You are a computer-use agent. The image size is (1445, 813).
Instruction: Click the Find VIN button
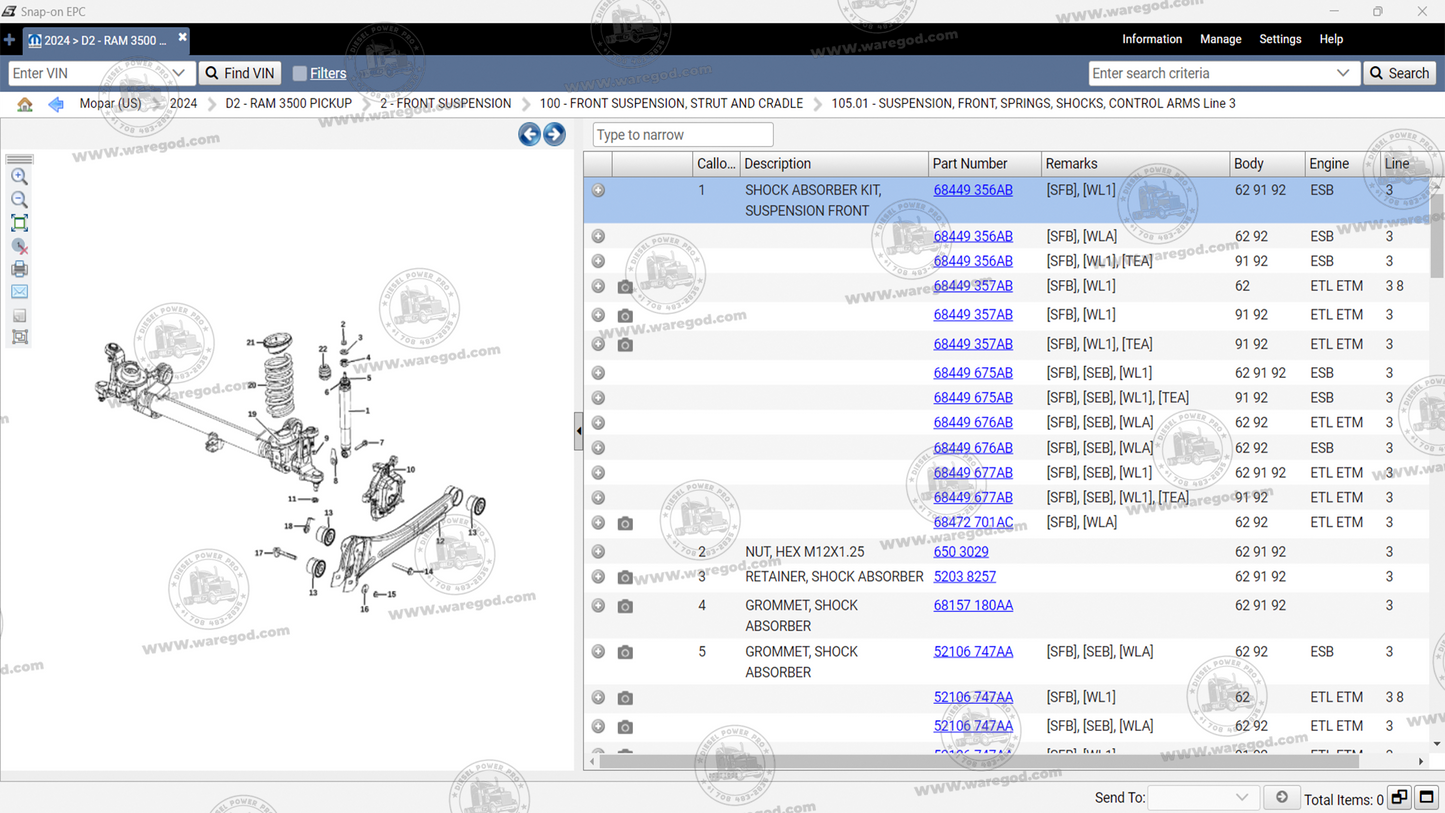[240, 73]
